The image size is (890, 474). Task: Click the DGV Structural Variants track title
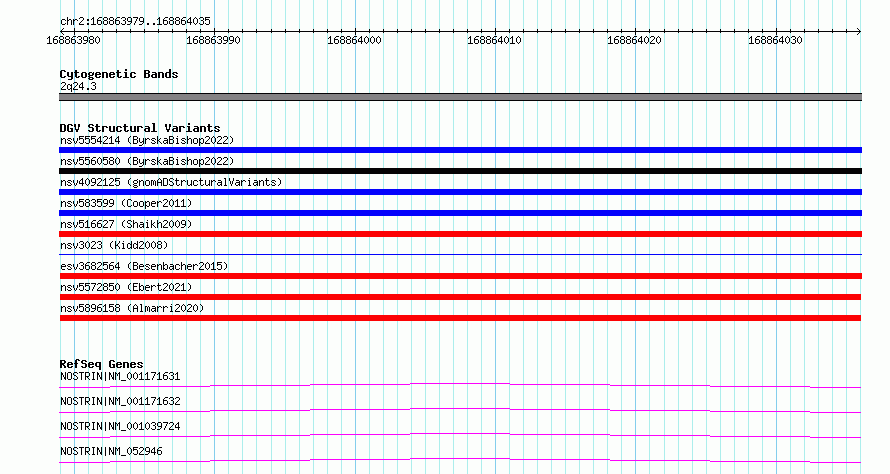pos(140,128)
